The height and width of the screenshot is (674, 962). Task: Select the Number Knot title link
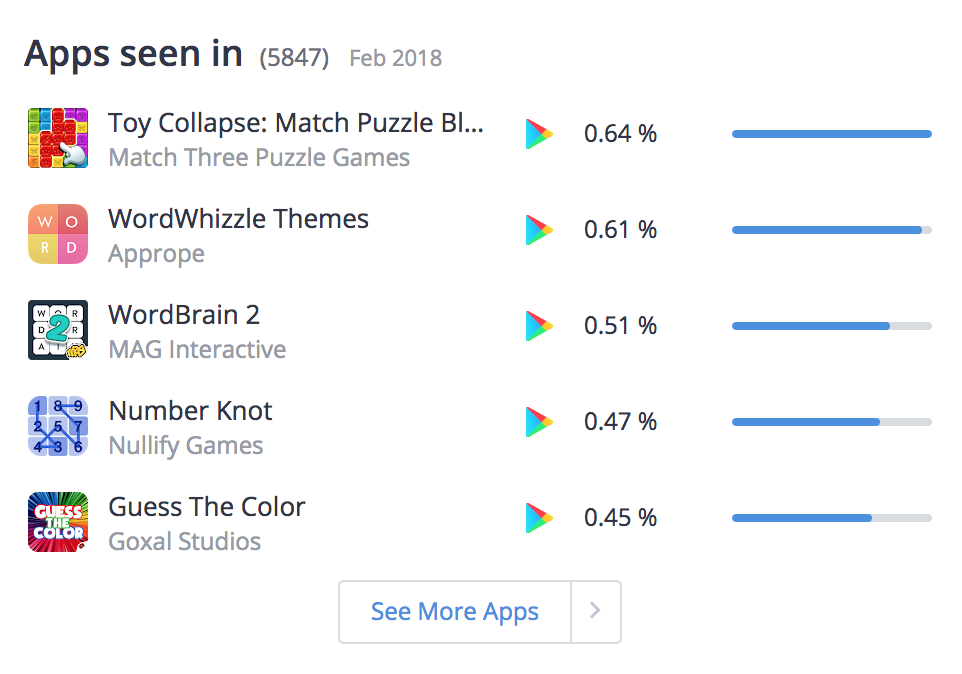(190, 411)
